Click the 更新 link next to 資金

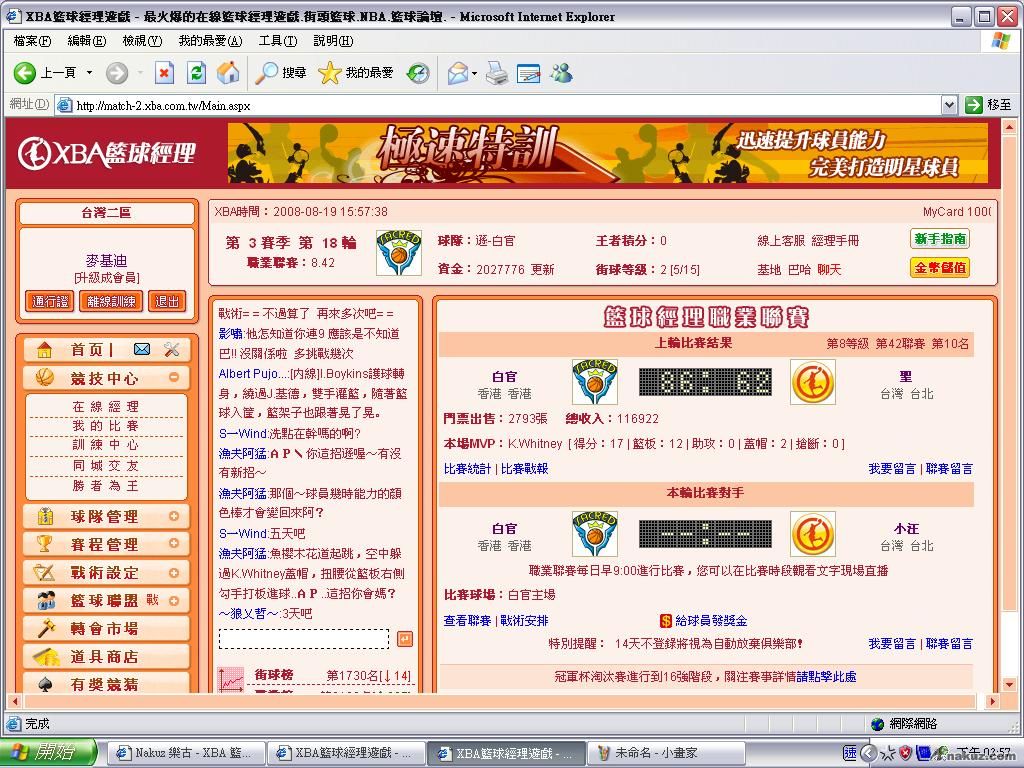point(542,269)
